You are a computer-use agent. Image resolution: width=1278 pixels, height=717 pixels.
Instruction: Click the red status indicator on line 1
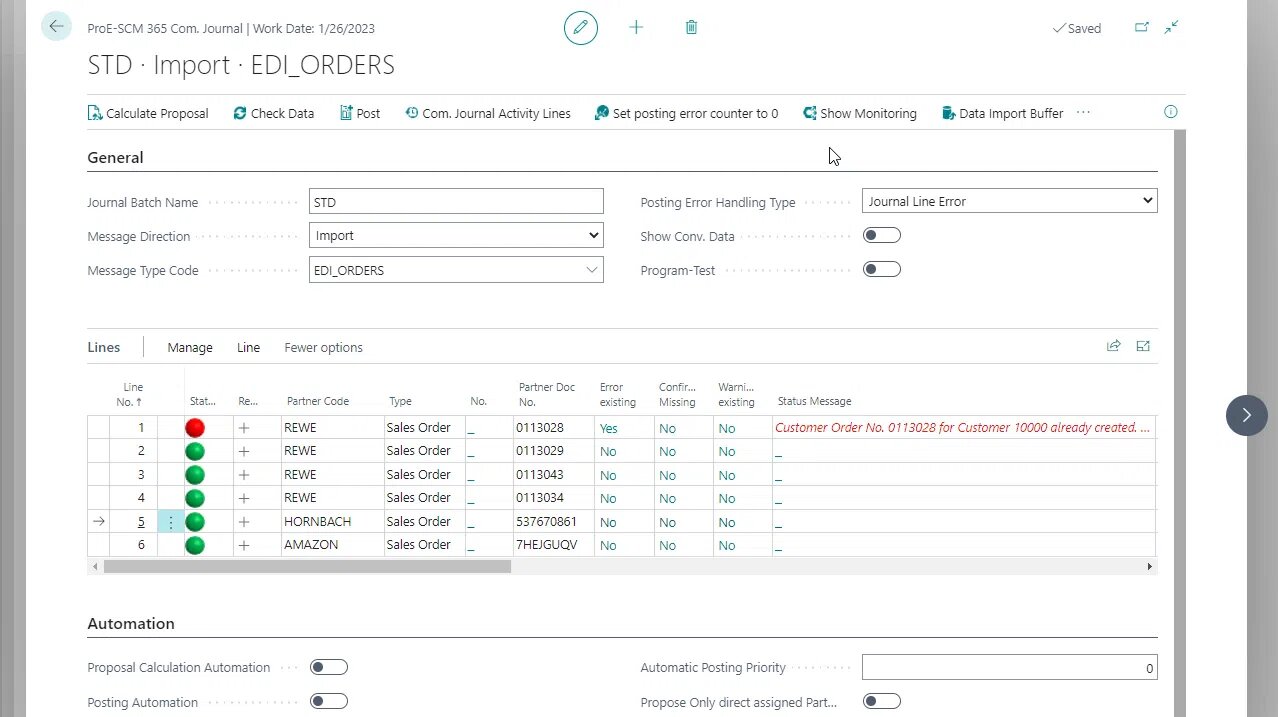pos(195,428)
